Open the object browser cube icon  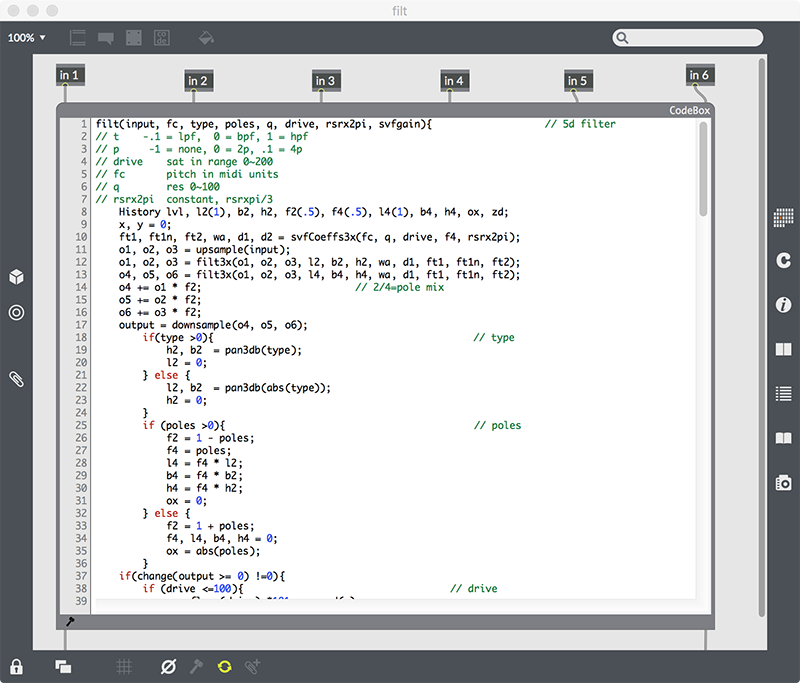click(x=16, y=277)
